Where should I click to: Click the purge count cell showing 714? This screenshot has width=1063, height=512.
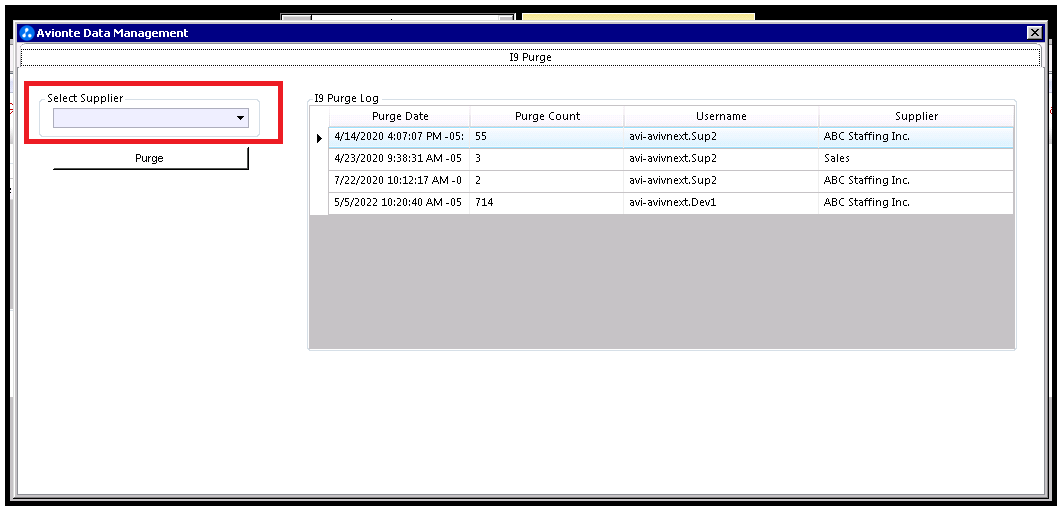[x=547, y=203]
